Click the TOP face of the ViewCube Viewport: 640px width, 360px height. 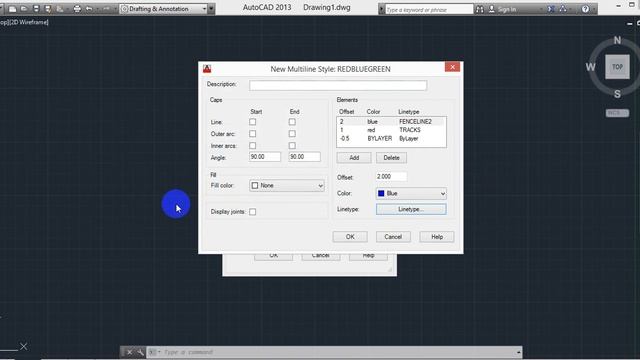pyautogui.click(x=617, y=67)
